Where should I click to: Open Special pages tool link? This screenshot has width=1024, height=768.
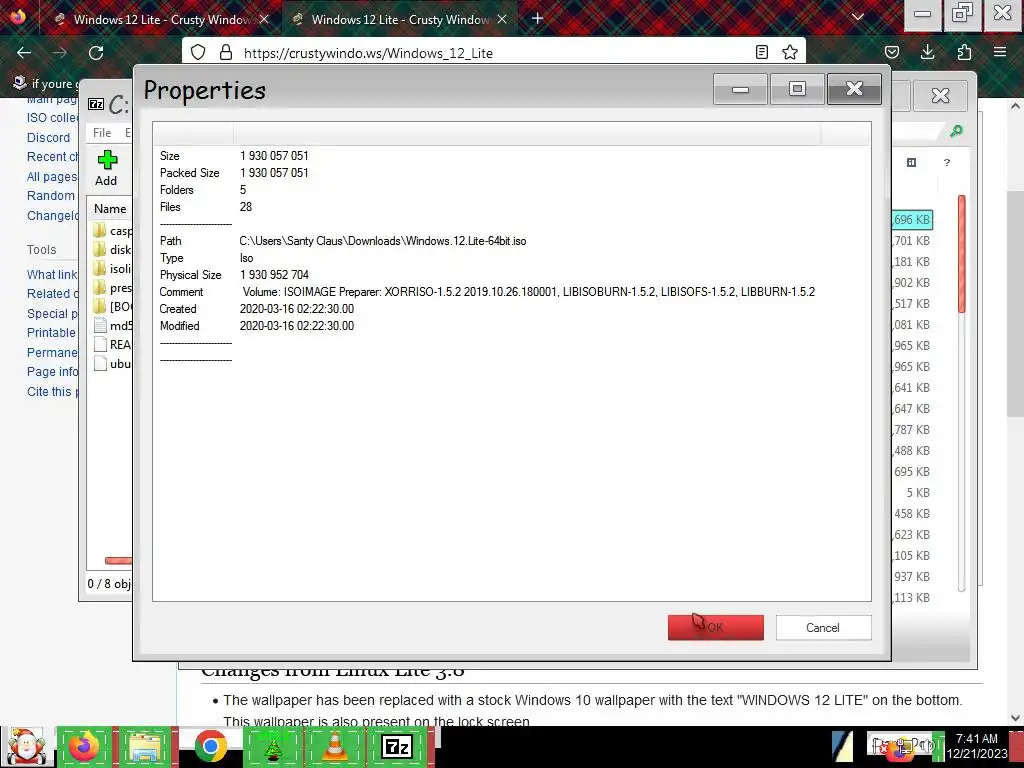[x=52, y=313]
